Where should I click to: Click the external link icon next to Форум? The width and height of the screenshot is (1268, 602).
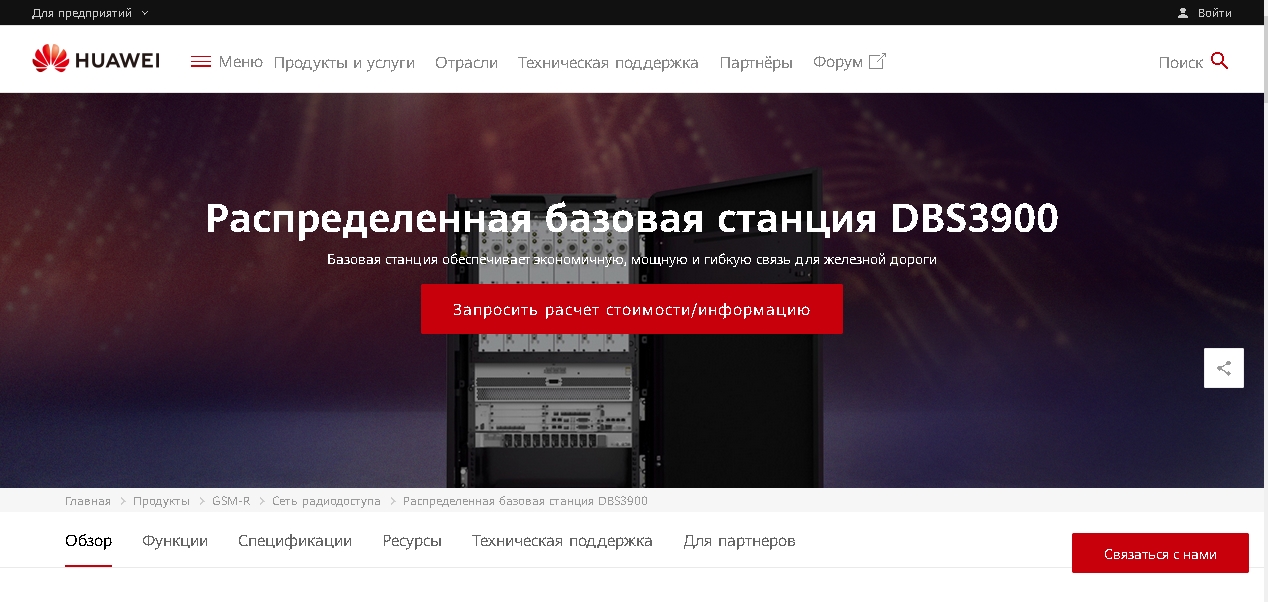[x=877, y=61]
